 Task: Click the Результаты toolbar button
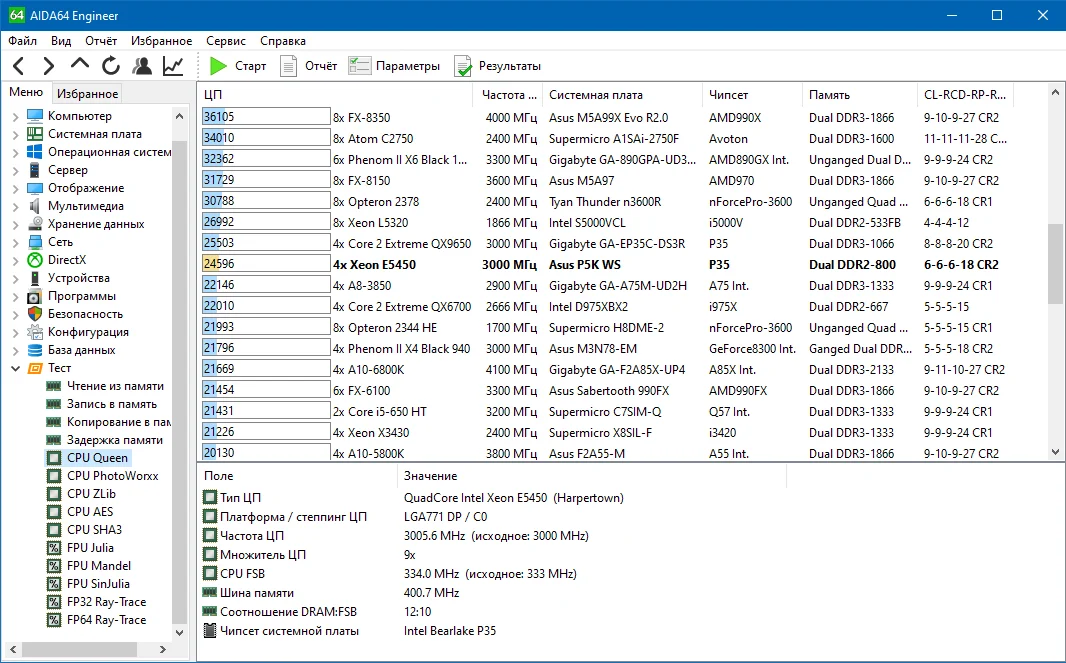497,66
